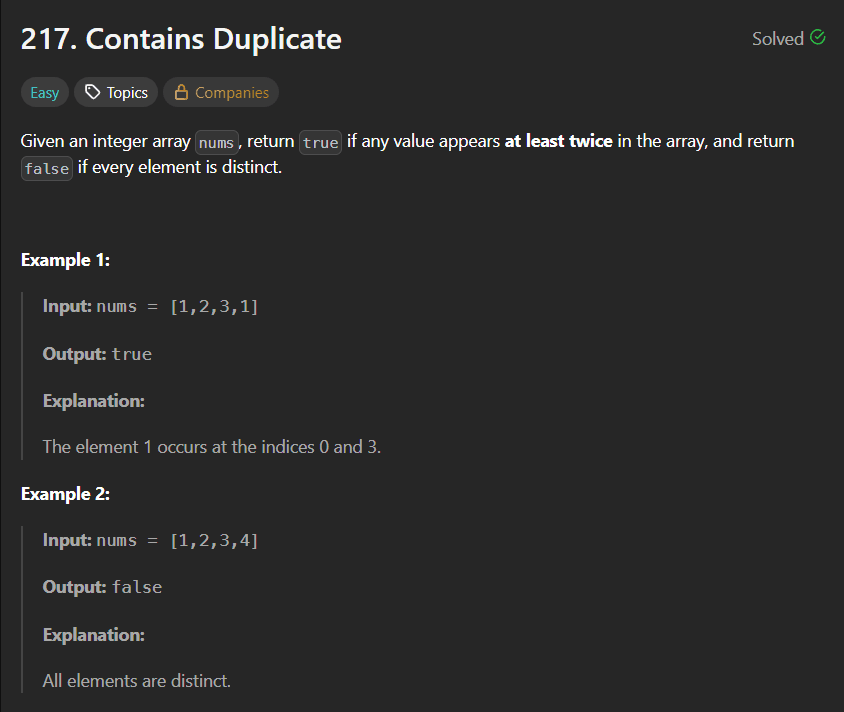Expand the Example 1 heading

65,259
